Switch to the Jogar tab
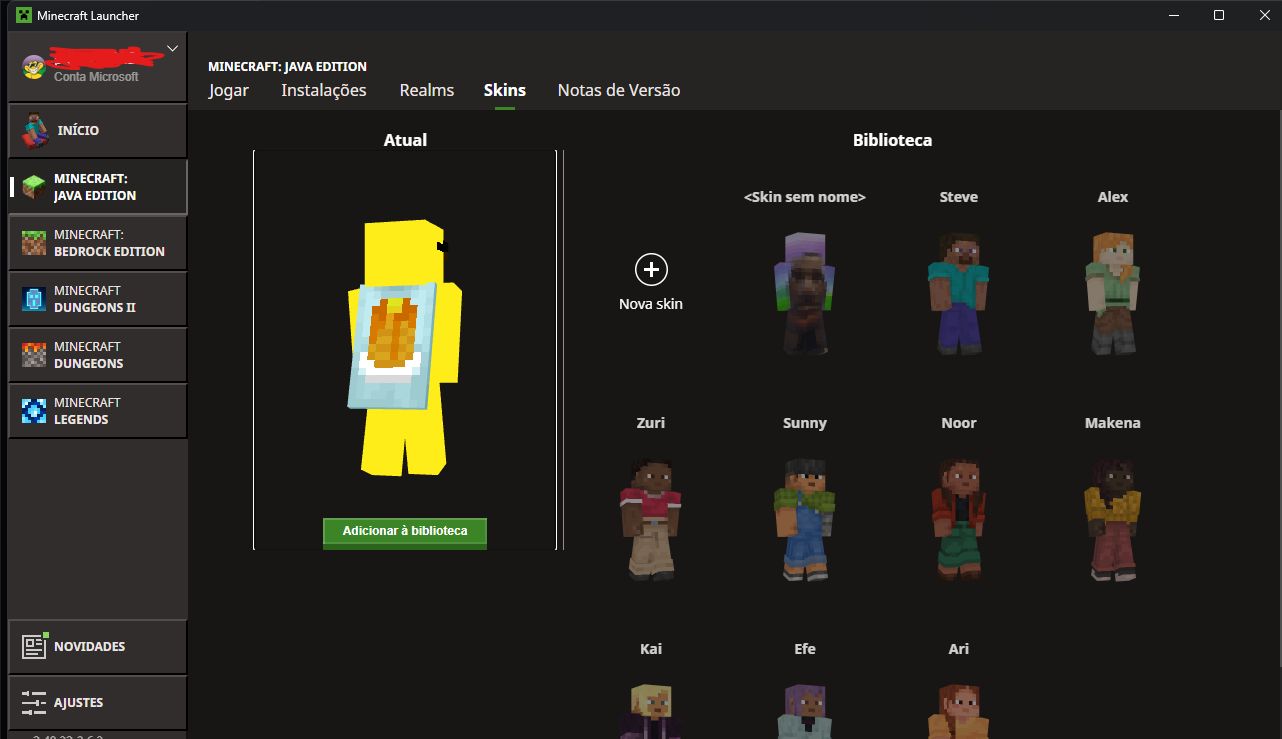Screen dimensions: 1282x739 229,90
